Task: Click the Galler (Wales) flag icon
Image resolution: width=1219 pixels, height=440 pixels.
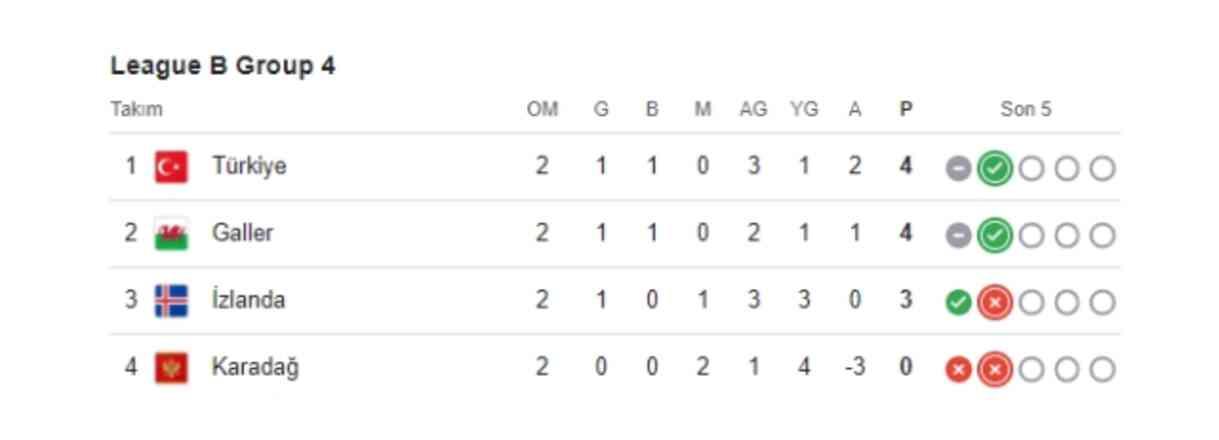Action: pos(171,234)
